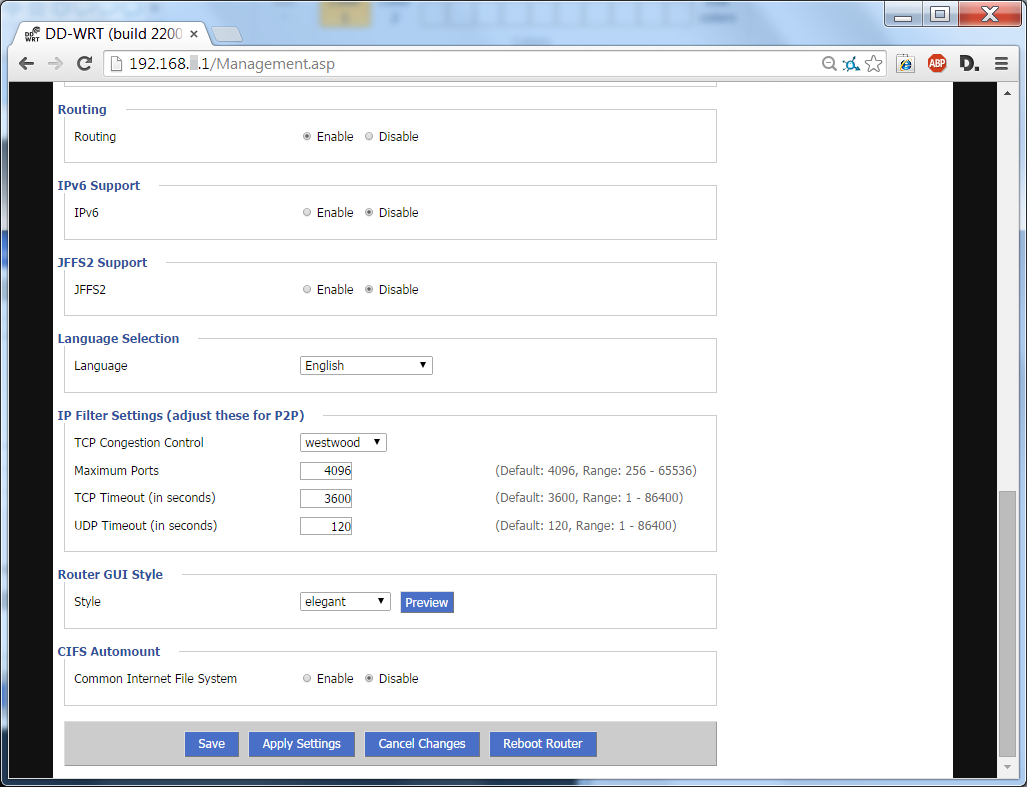
Task: Click the TCP Timeout default range hint
Action: (x=589, y=498)
